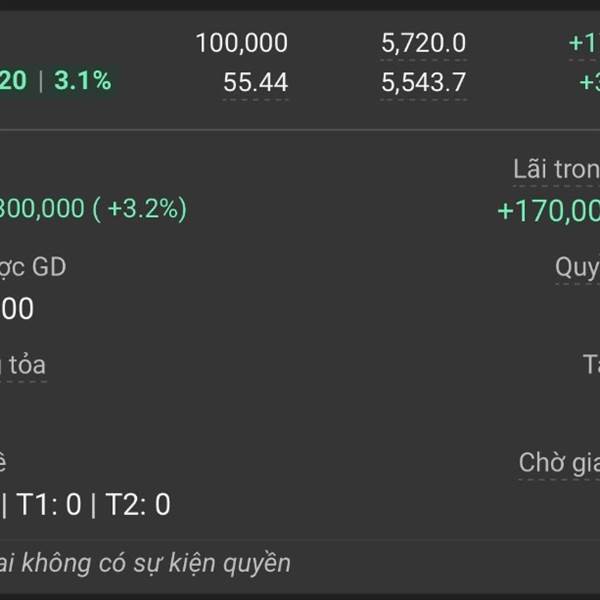Click the 5,543.7 cost value
This screenshot has width=600, height=600.
click(424, 82)
